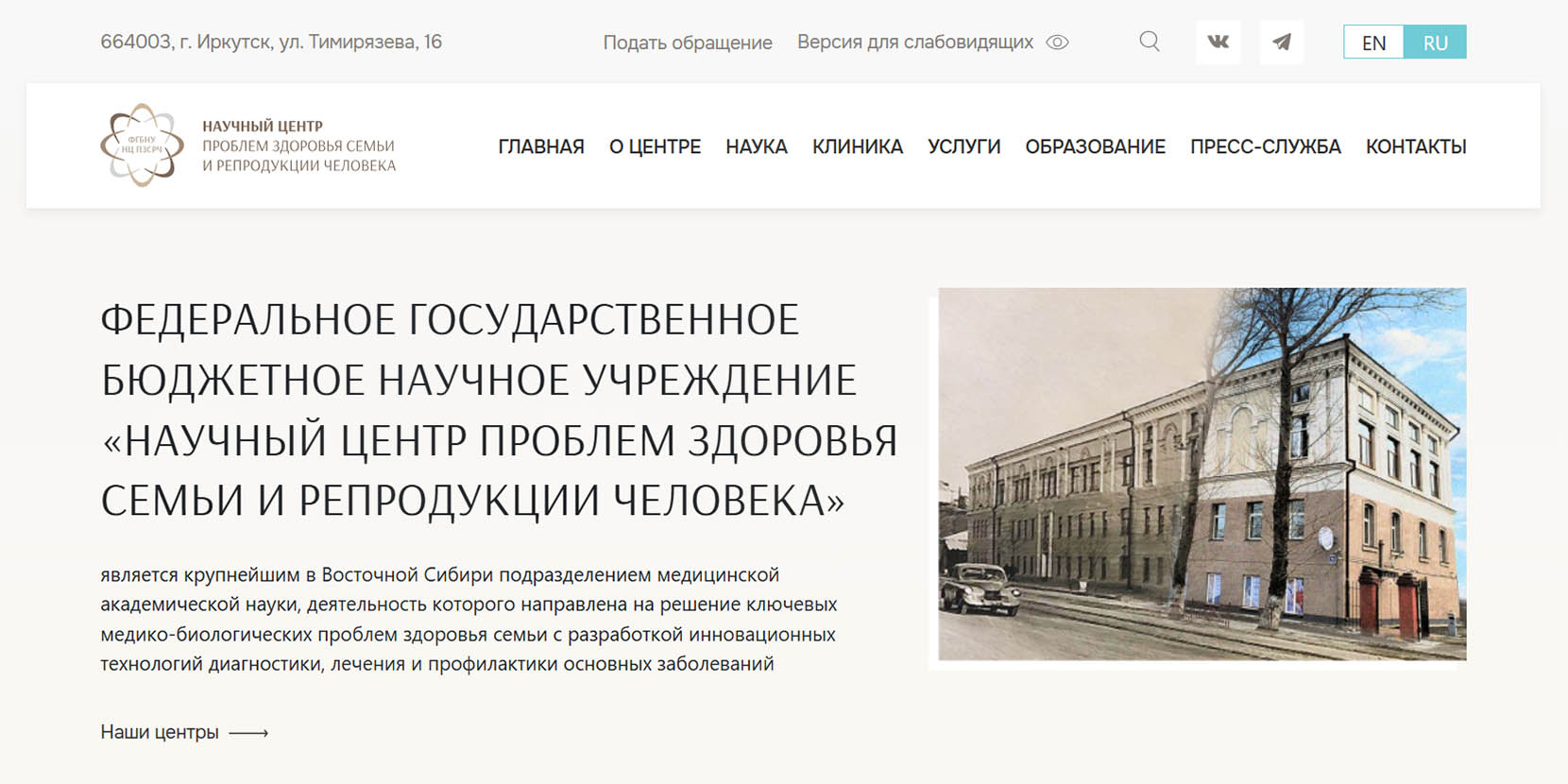Expand the О ЦЕНТРЕ menu
1568x784 pixels.
tap(655, 146)
